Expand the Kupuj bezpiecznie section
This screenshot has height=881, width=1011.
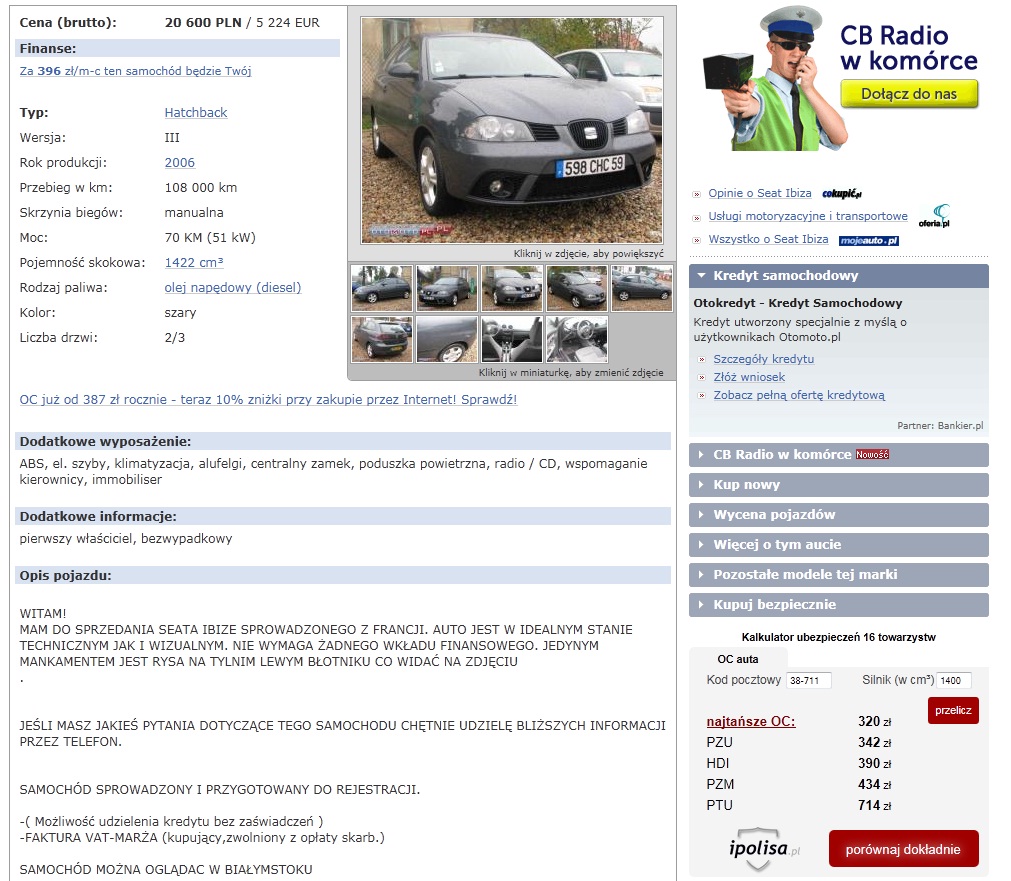coord(838,605)
